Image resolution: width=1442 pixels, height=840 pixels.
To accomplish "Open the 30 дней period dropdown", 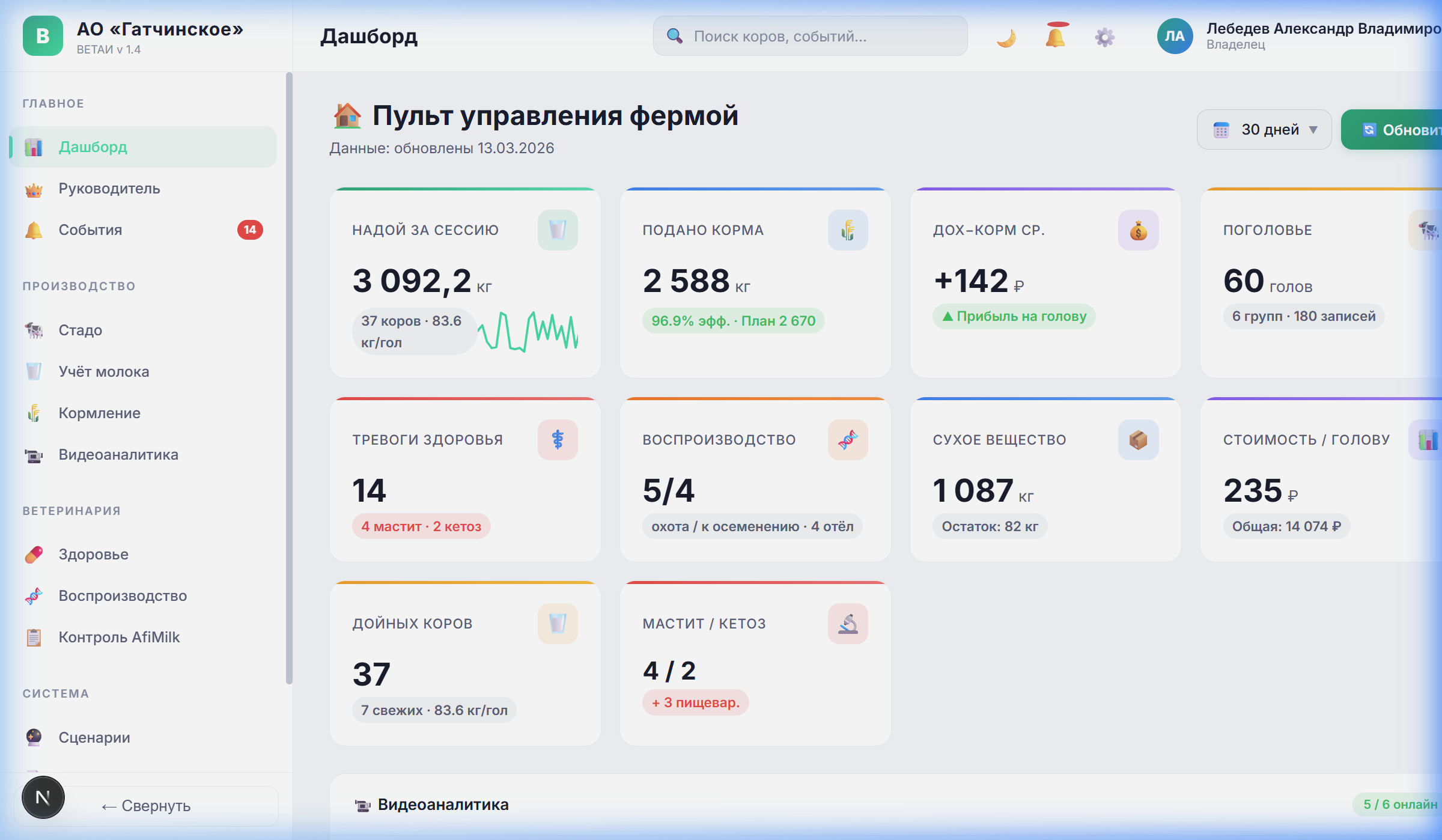I will [x=1263, y=129].
